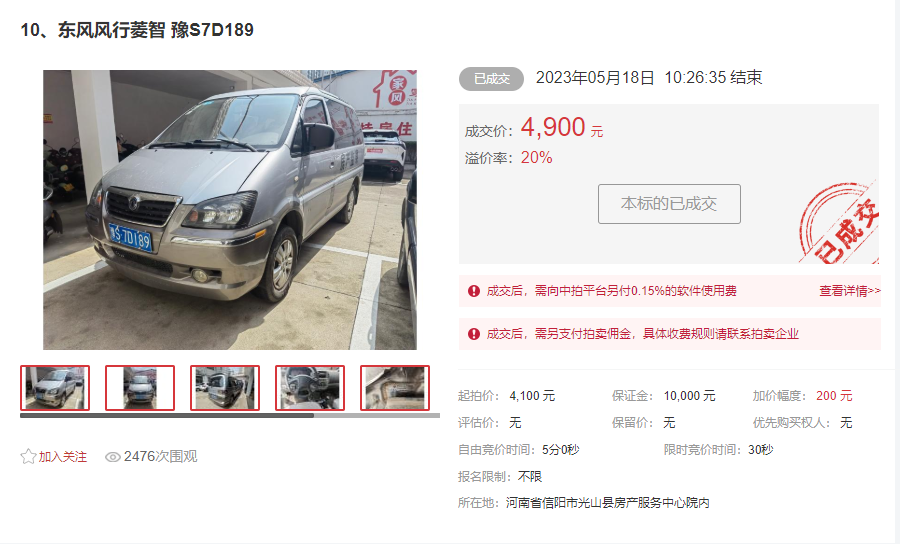Click the gray 已成交 status badge

pos(491,79)
